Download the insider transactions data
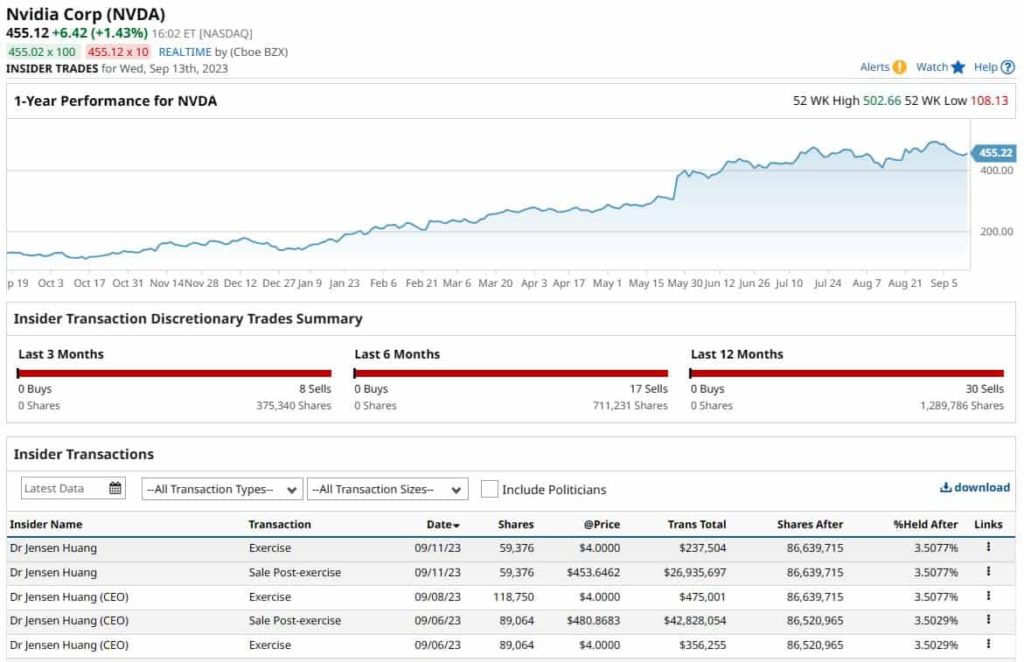Screen dimensions: 1024x662 (975, 487)
